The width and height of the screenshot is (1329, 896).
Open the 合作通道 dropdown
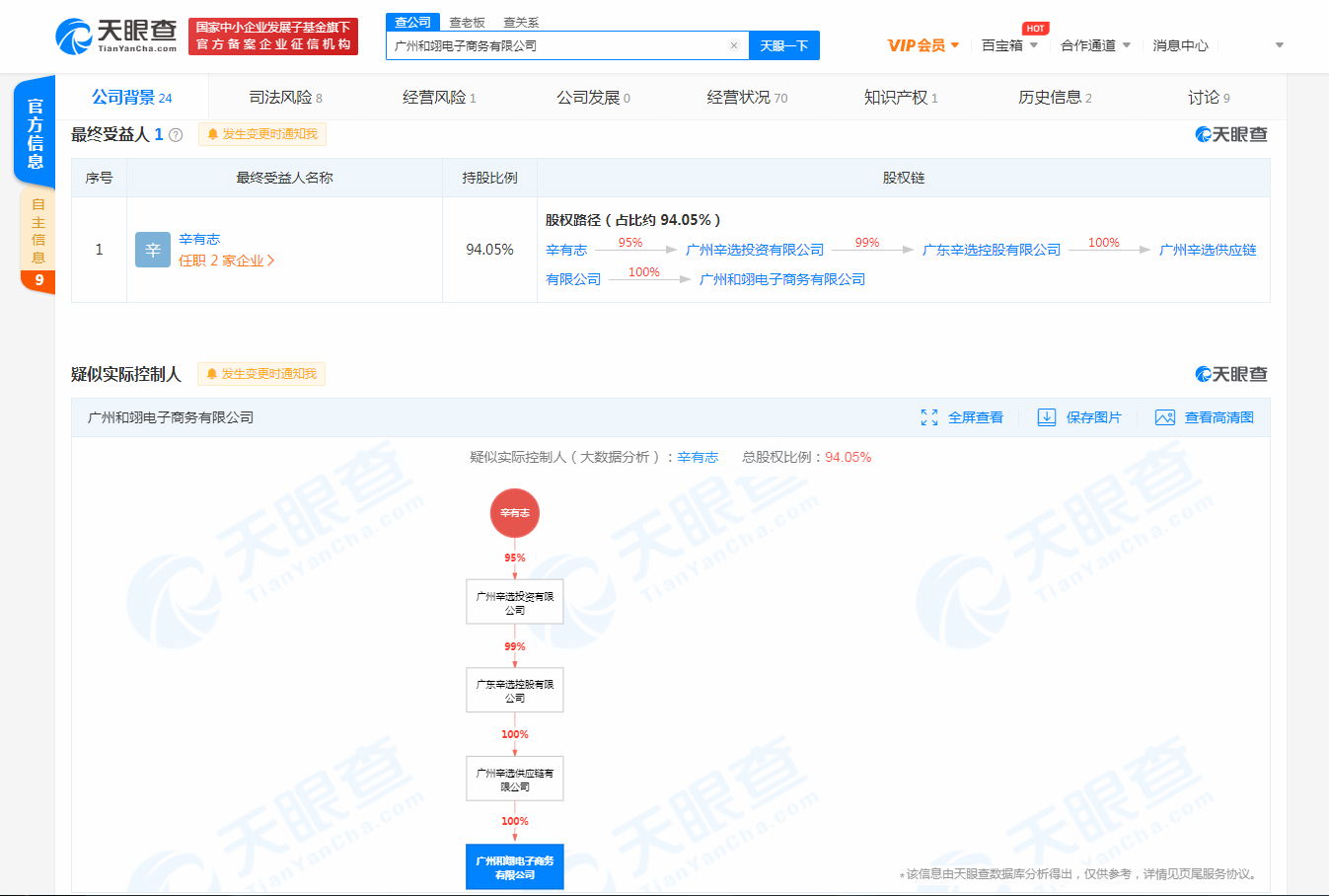1095,45
